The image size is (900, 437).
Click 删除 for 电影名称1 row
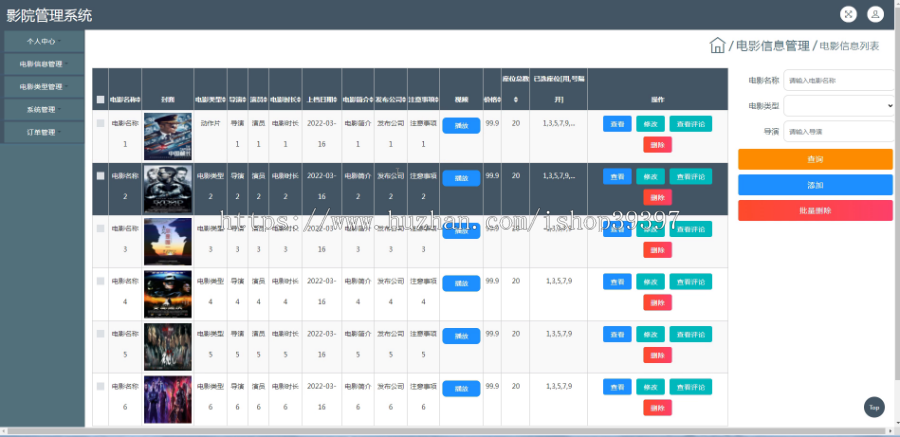657,145
